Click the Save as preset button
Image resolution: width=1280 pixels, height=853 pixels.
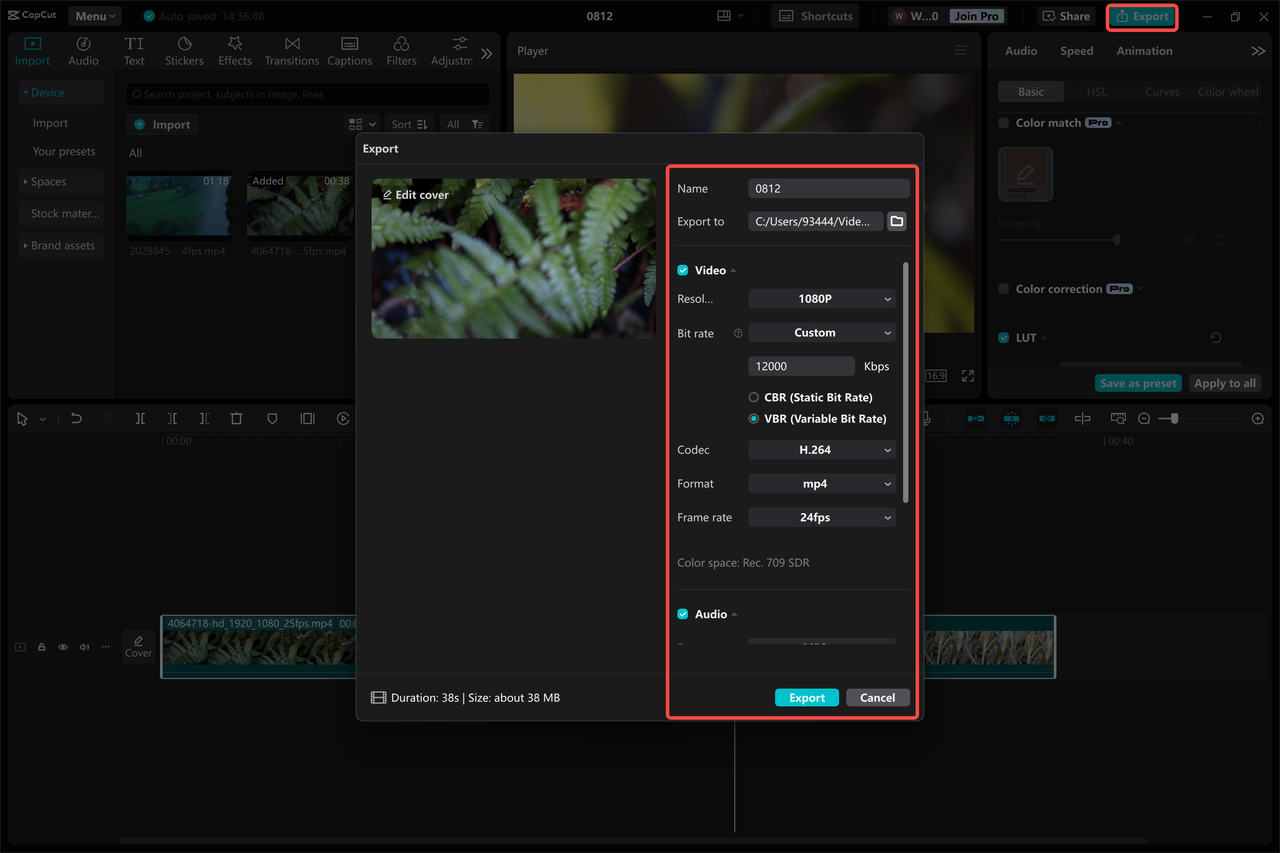pyautogui.click(x=1138, y=382)
